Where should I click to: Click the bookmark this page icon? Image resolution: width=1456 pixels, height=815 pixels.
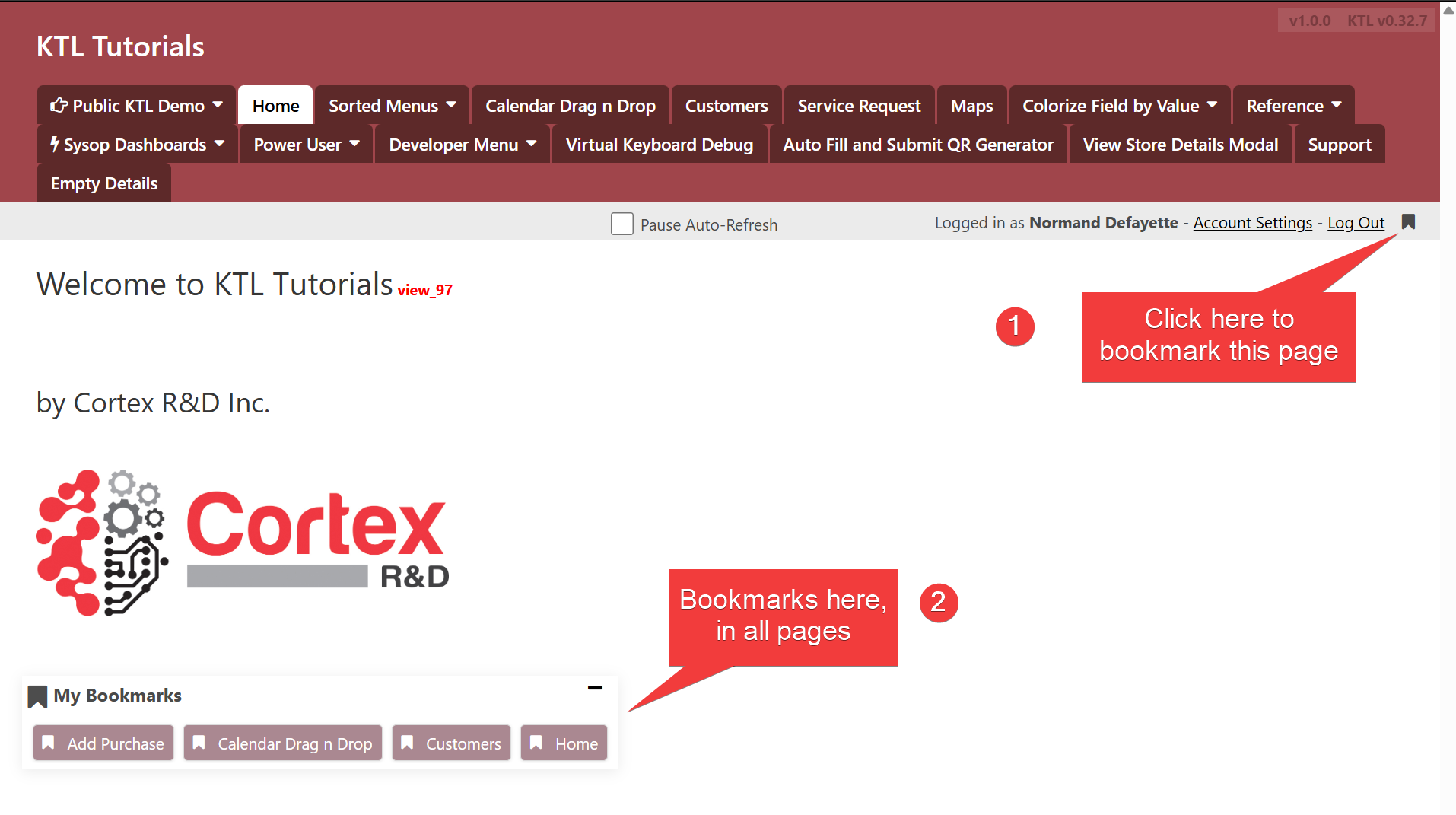pyautogui.click(x=1408, y=222)
